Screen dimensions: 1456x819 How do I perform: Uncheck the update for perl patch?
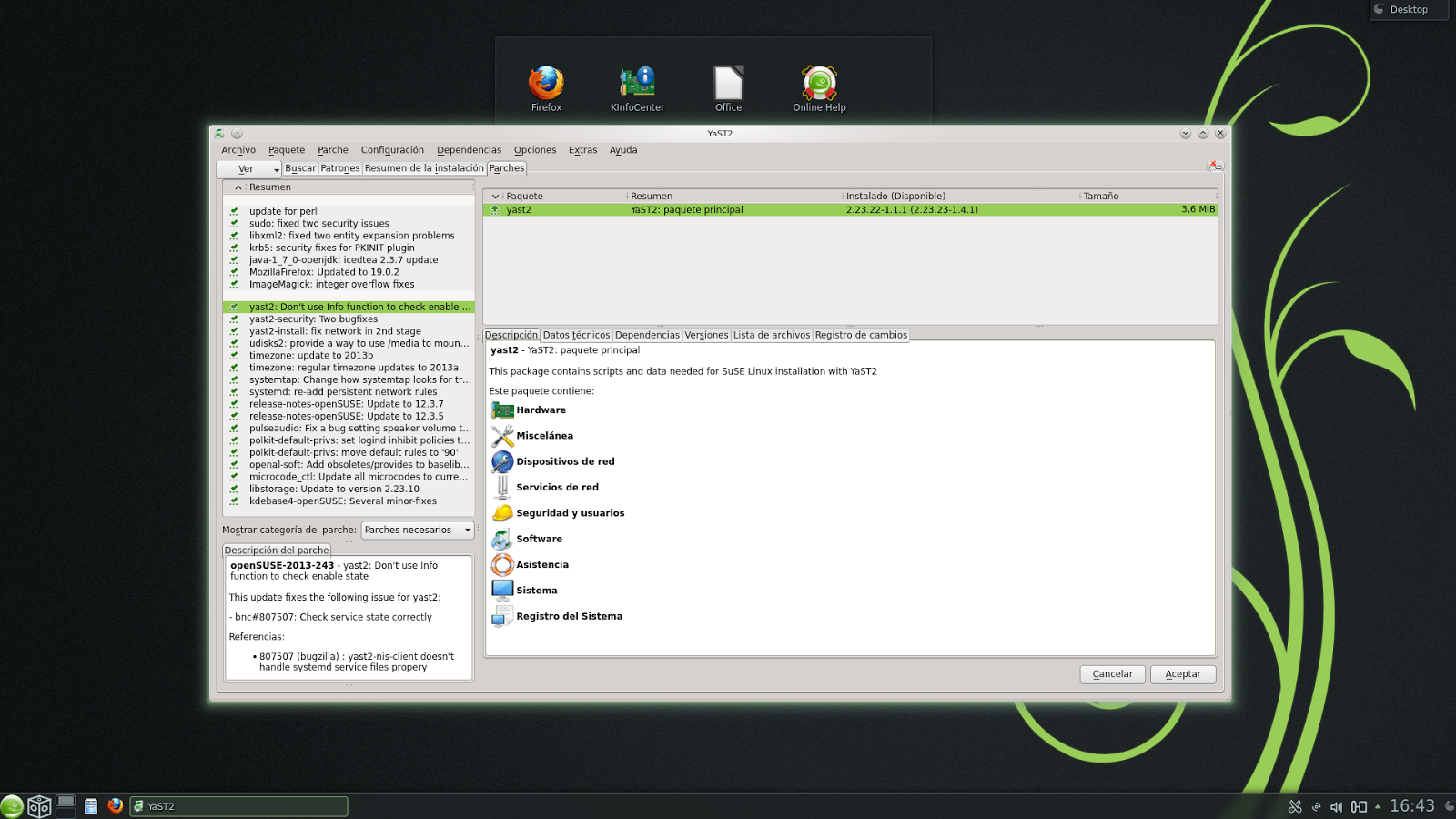click(x=236, y=210)
